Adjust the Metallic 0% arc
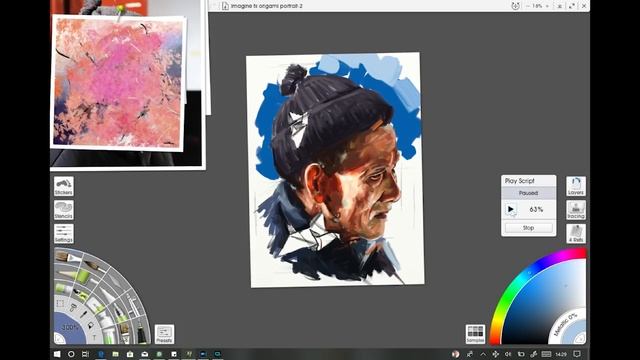640x360 pixels. coord(564,324)
